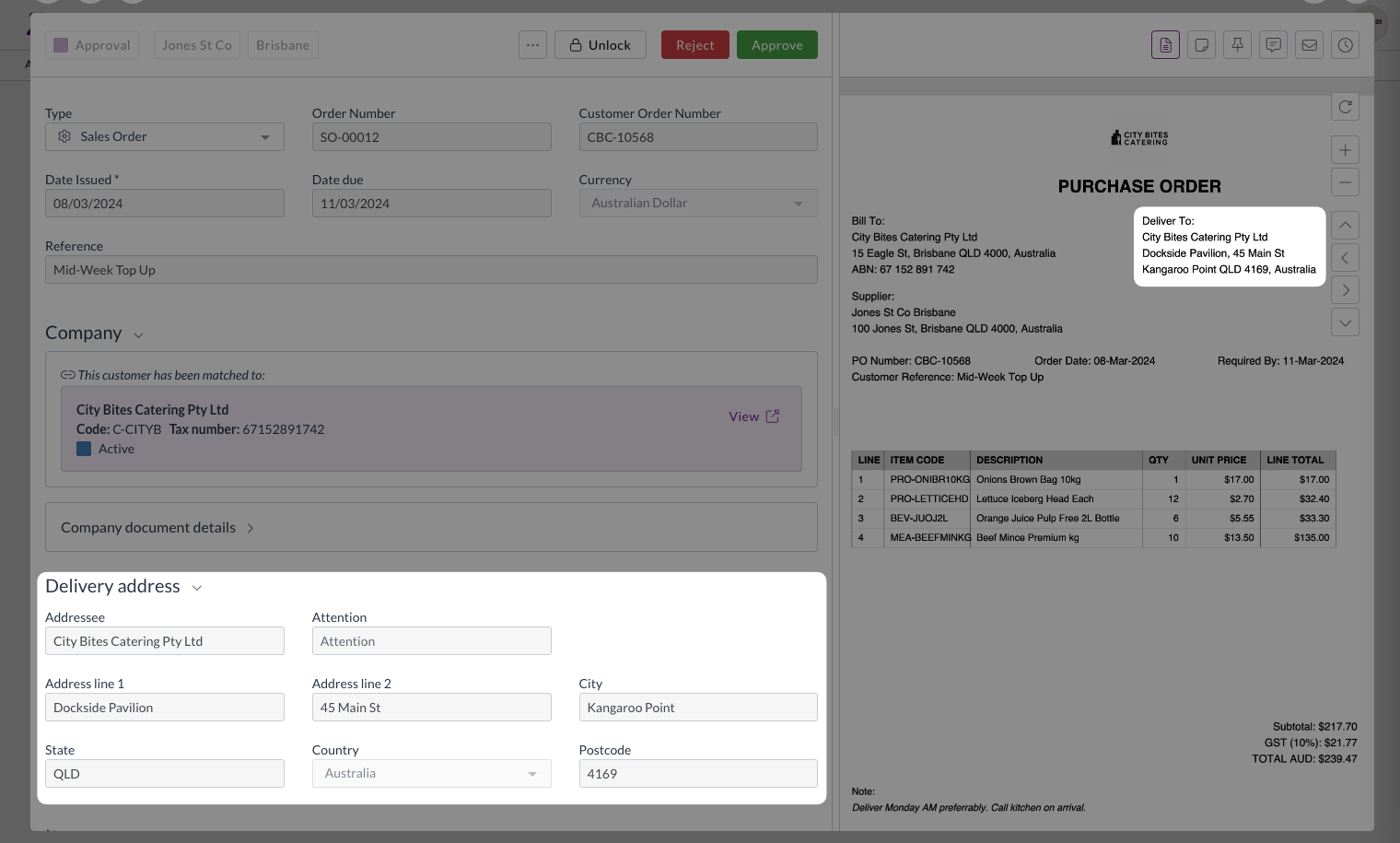The image size is (1400, 843).
Task: Pan document preview down
Action: [x=1345, y=322]
